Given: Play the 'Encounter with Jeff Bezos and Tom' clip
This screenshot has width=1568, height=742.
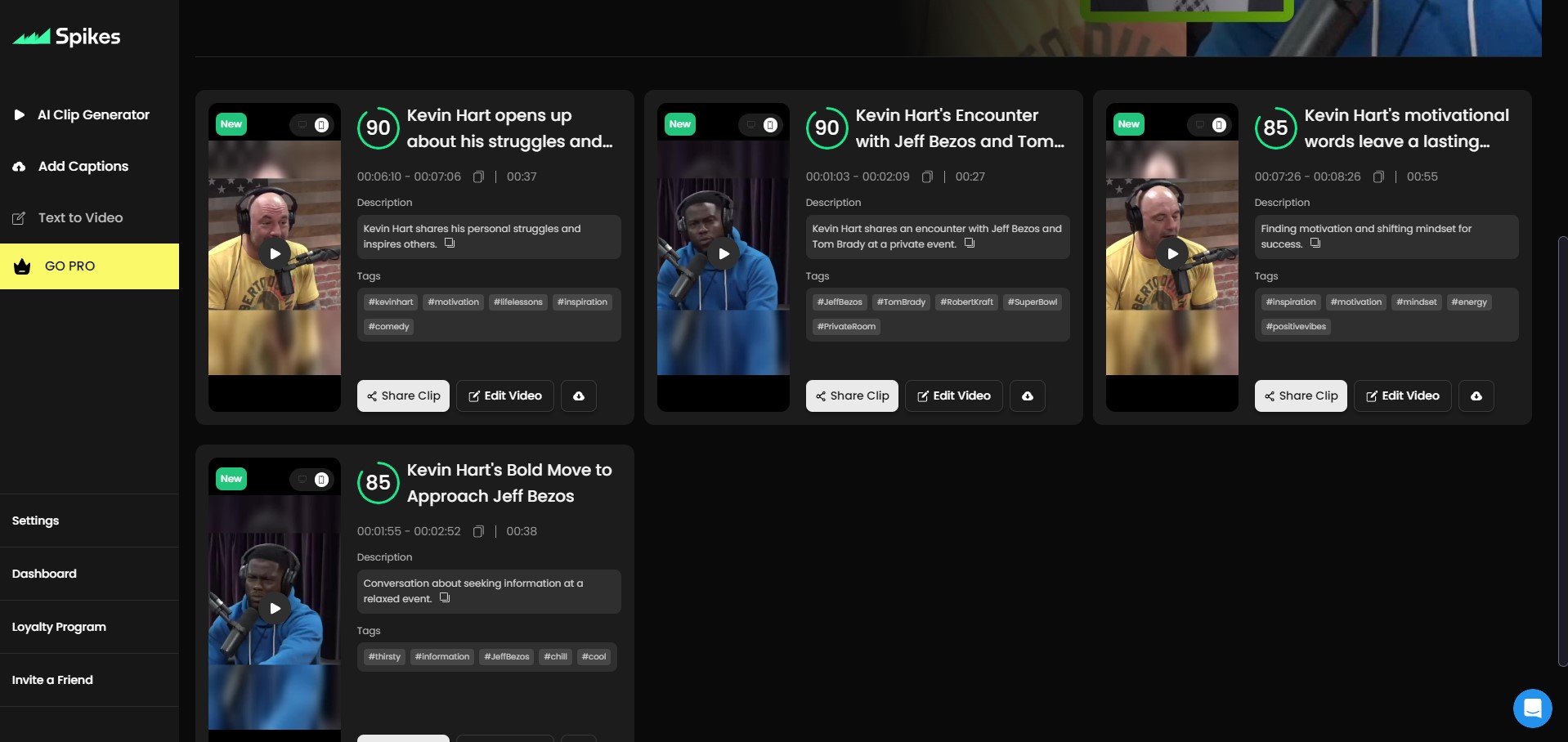Looking at the screenshot, I should point(724,253).
